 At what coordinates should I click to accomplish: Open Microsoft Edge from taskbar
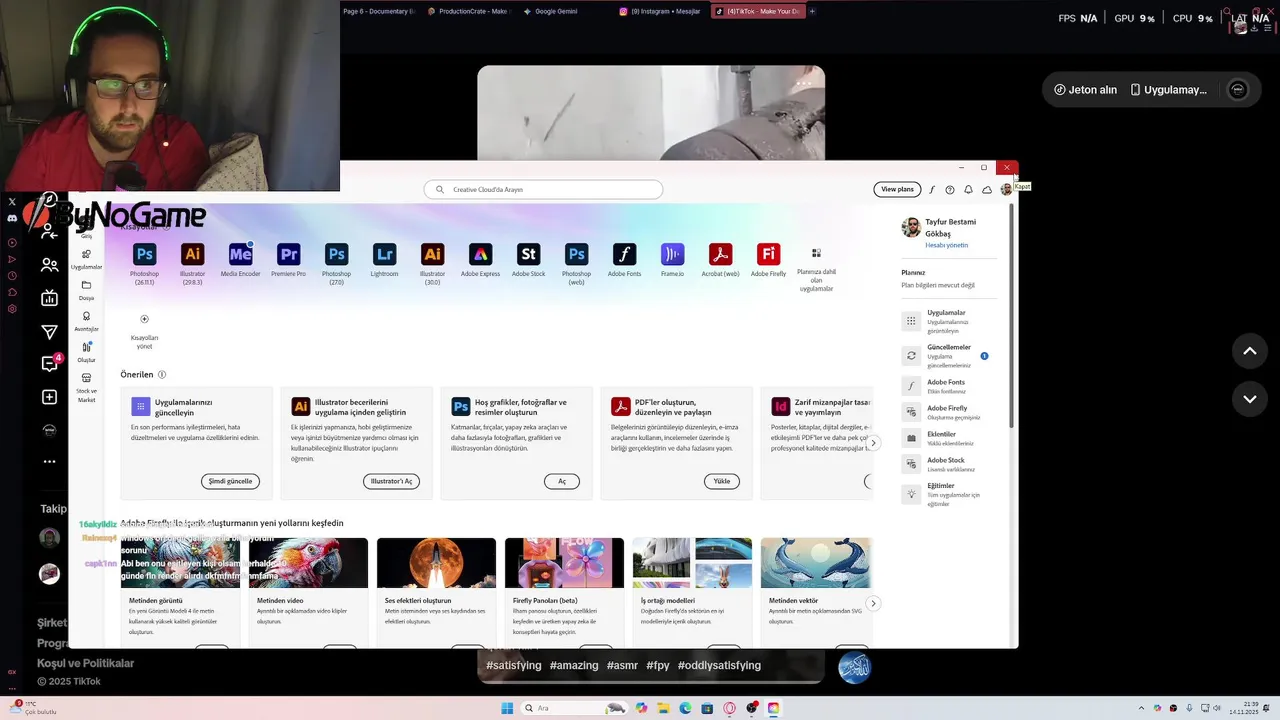click(685, 708)
